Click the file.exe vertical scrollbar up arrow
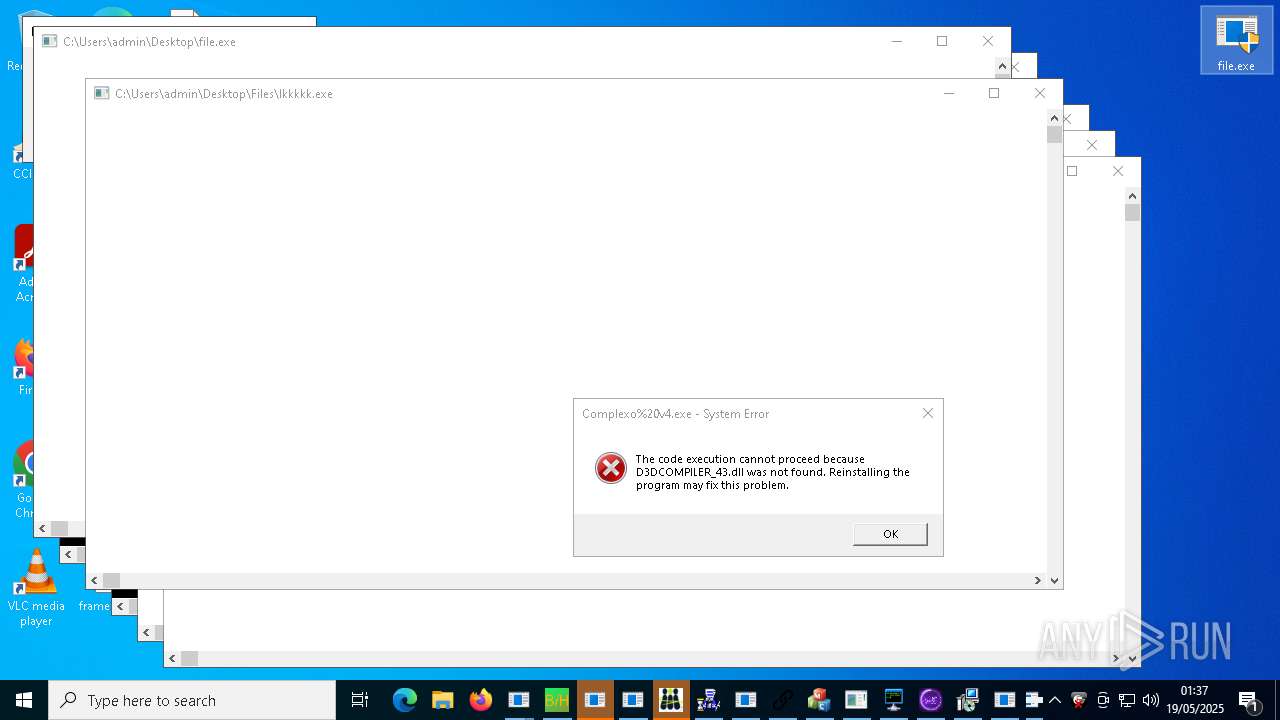Screen dimensions: 1280x720 coord(1002,66)
